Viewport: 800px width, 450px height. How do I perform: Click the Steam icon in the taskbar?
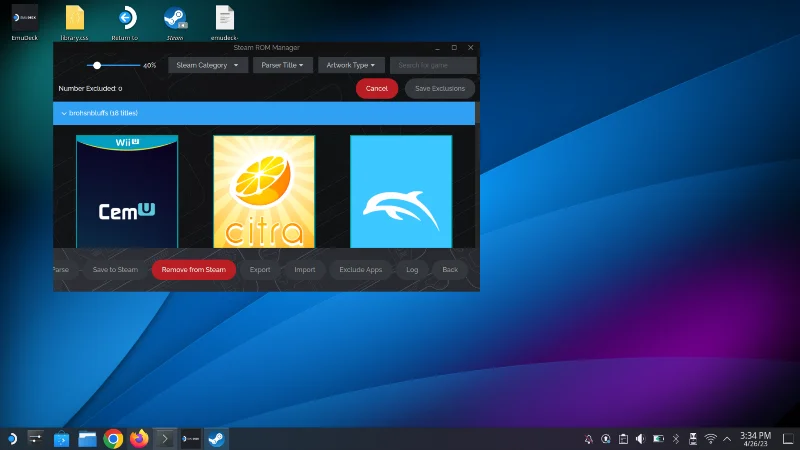(x=216, y=439)
